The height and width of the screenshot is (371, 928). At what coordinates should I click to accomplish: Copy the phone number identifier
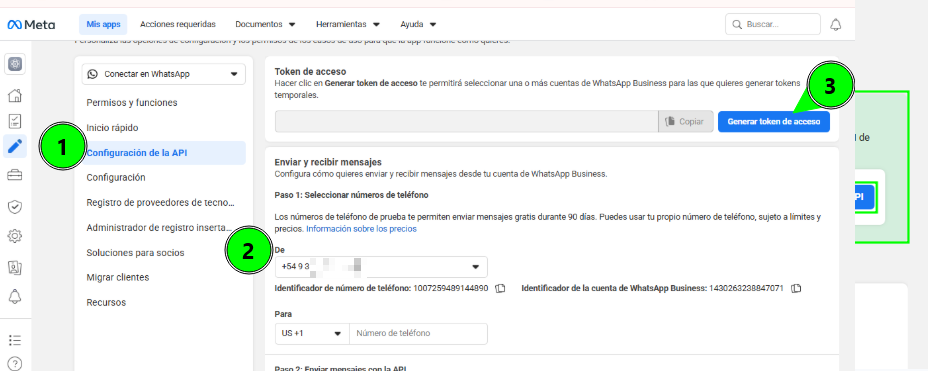point(500,289)
